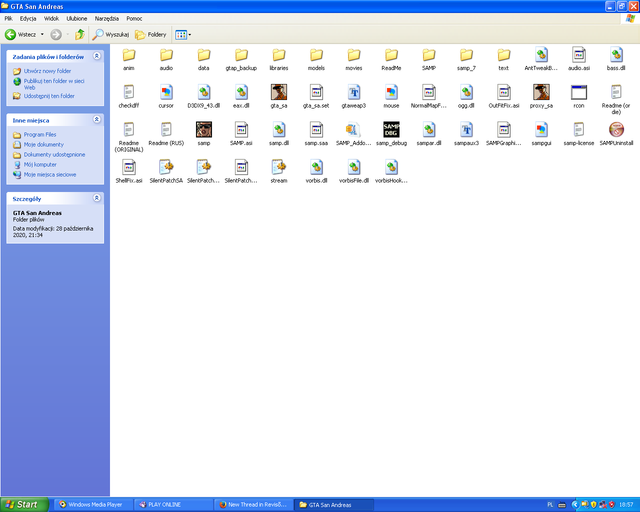Select the samp_7 folder

click(x=467, y=59)
